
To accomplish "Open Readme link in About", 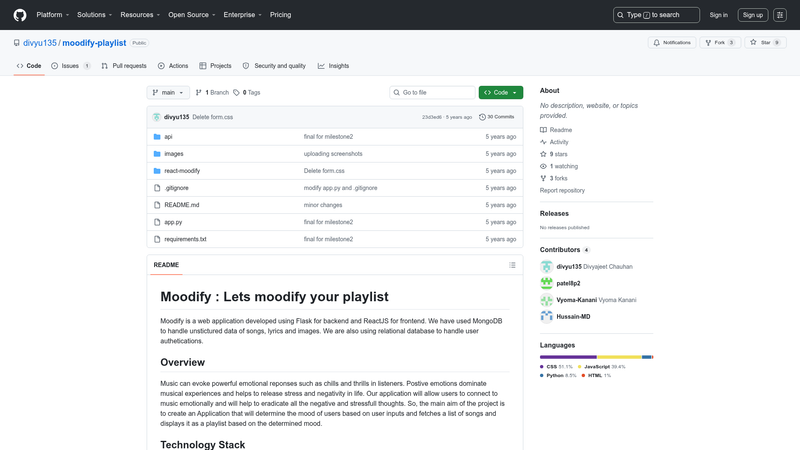I will pyautogui.click(x=556, y=130).
